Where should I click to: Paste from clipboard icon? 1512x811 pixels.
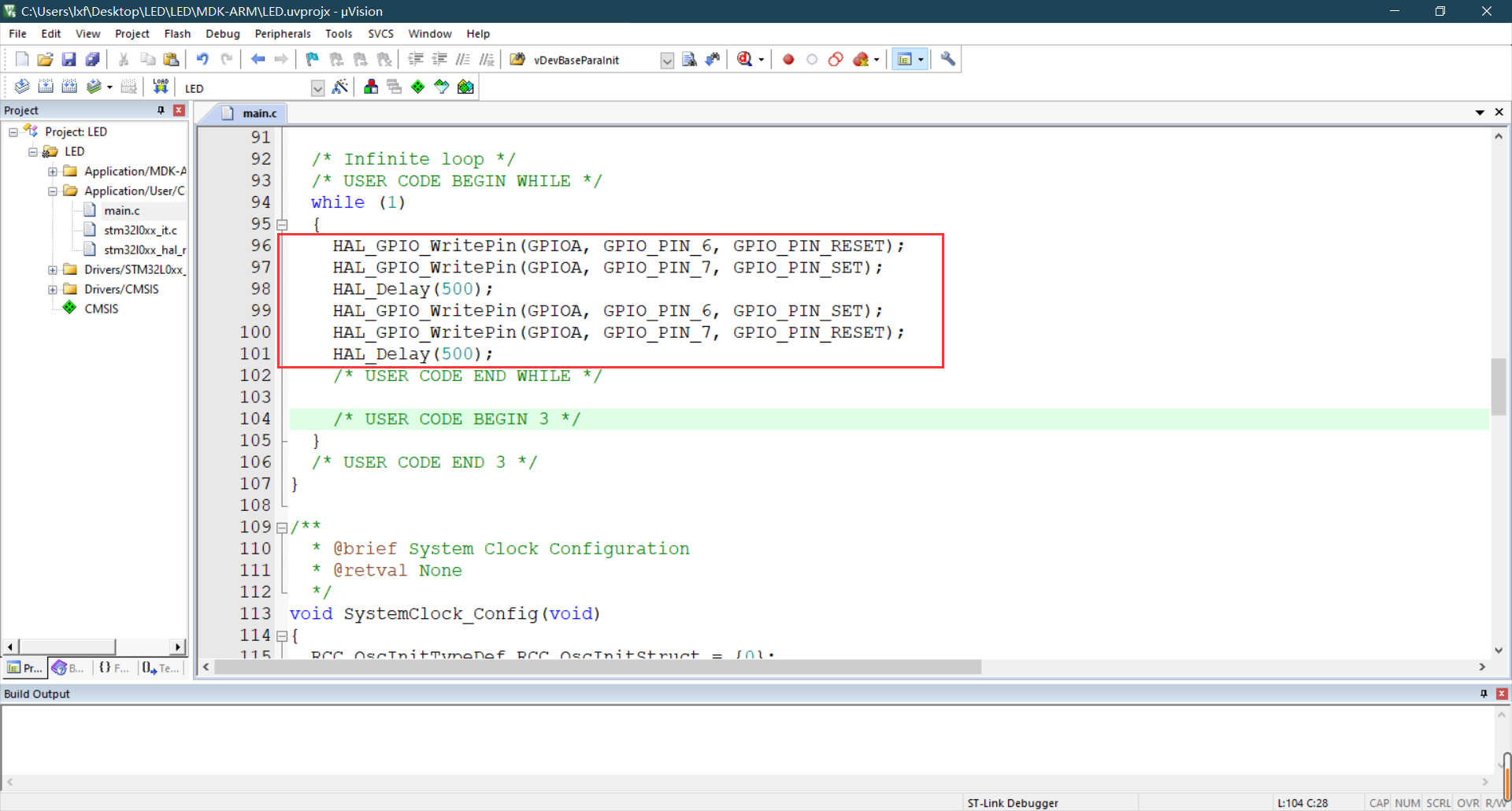(171, 59)
